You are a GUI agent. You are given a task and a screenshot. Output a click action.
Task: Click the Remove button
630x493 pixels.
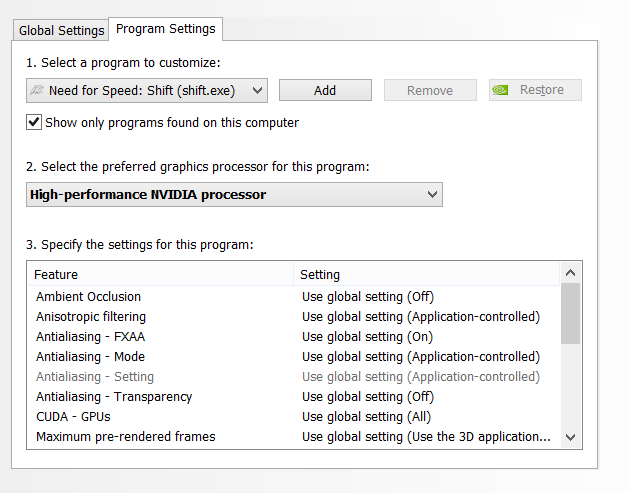pos(430,90)
